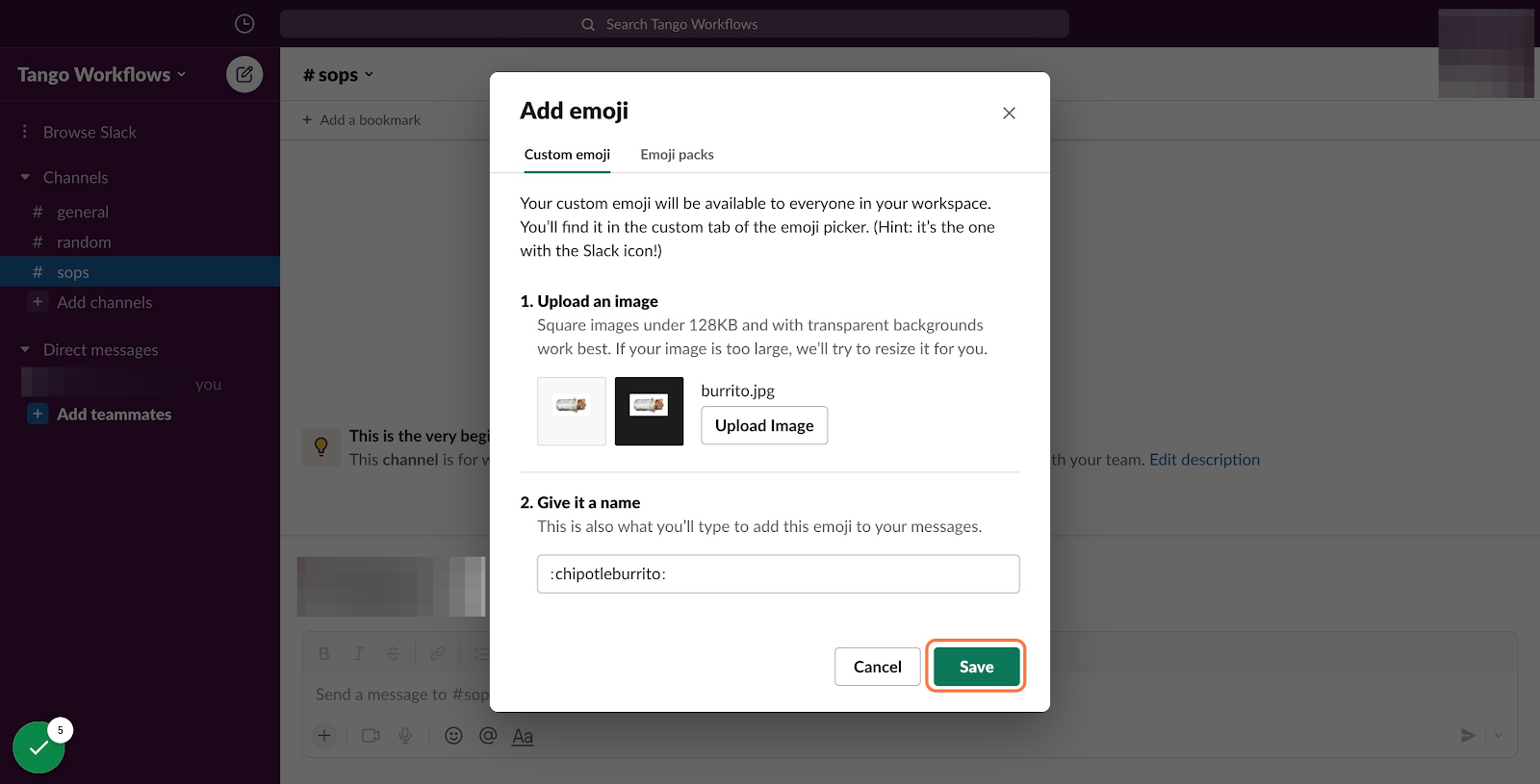Viewport: 1540px width, 784px height.
Task: Open the Browse Slack three-dots icon
Action: (x=25, y=132)
